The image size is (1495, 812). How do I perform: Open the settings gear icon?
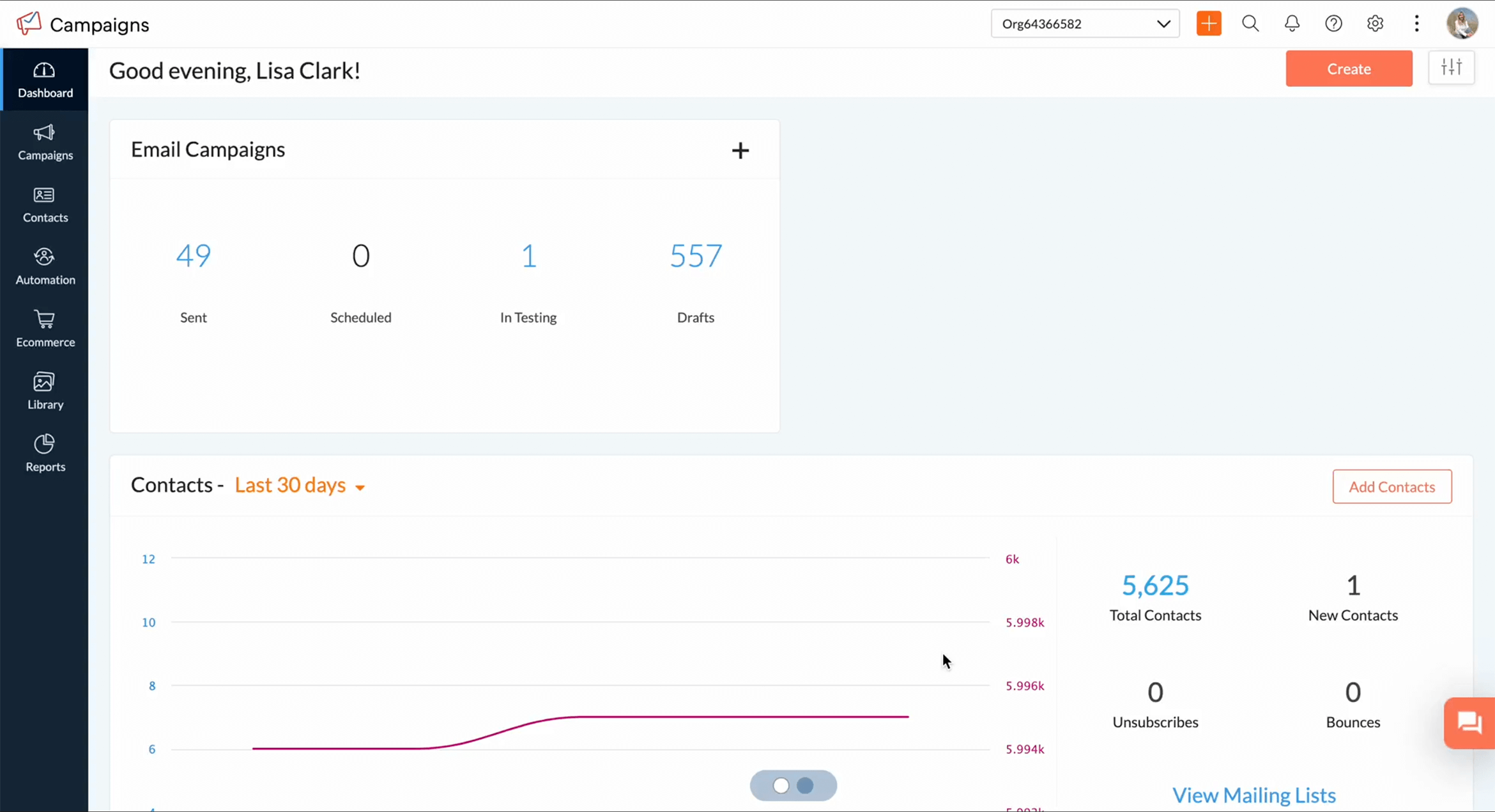point(1375,24)
